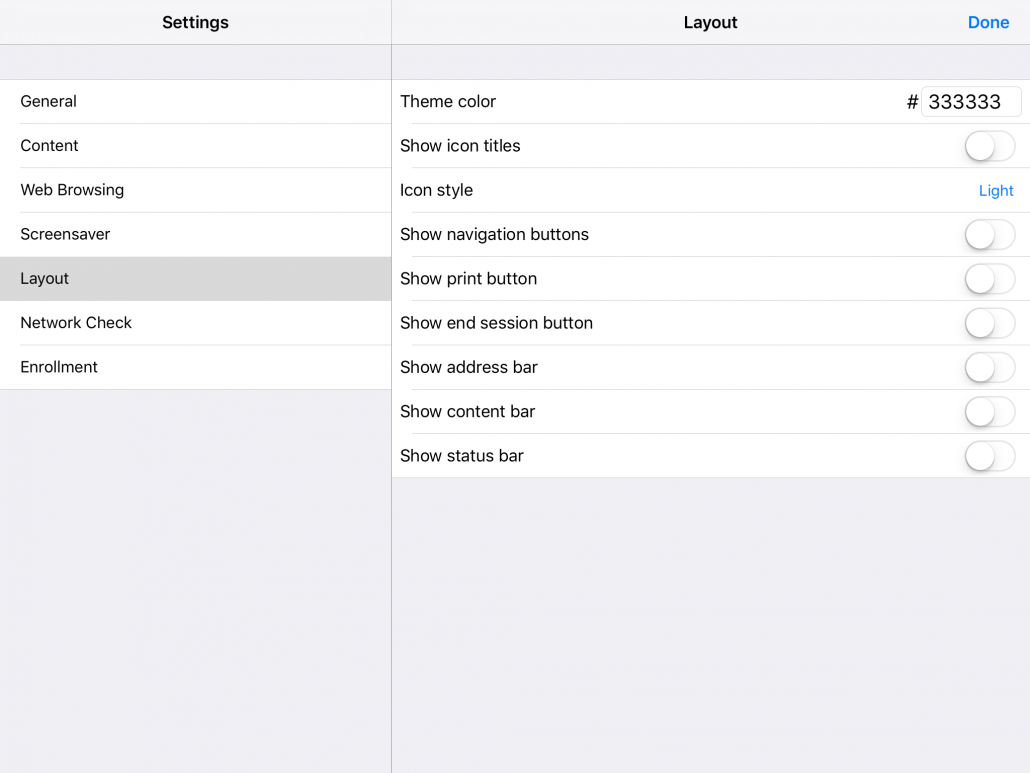Toggle Show icon titles switch
Image resolution: width=1030 pixels, height=773 pixels.
pos(989,146)
